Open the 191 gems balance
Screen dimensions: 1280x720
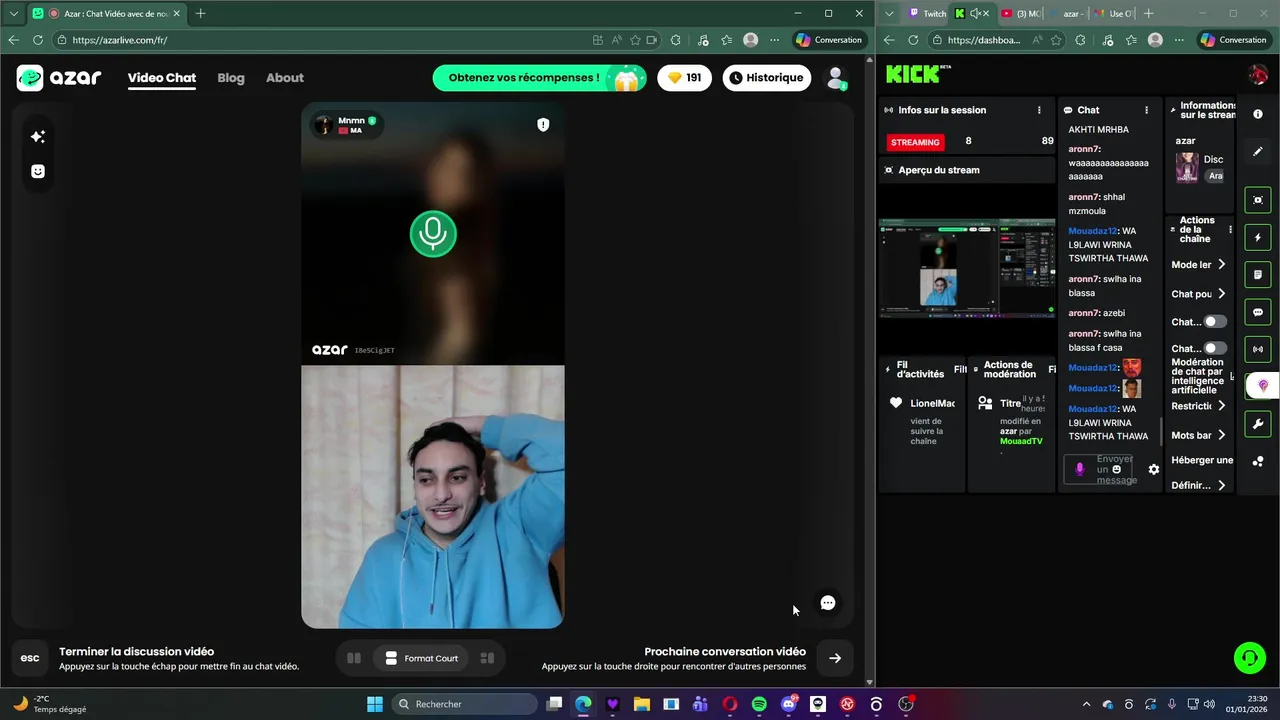pyautogui.click(x=685, y=78)
